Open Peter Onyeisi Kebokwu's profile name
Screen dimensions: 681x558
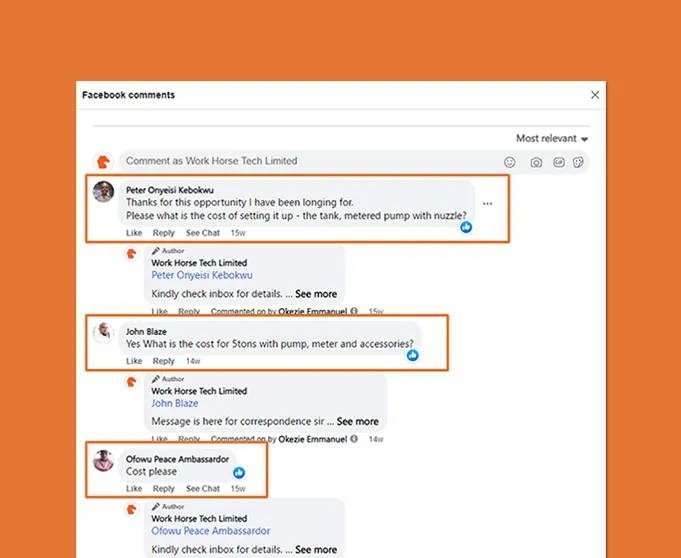click(x=169, y=190)
